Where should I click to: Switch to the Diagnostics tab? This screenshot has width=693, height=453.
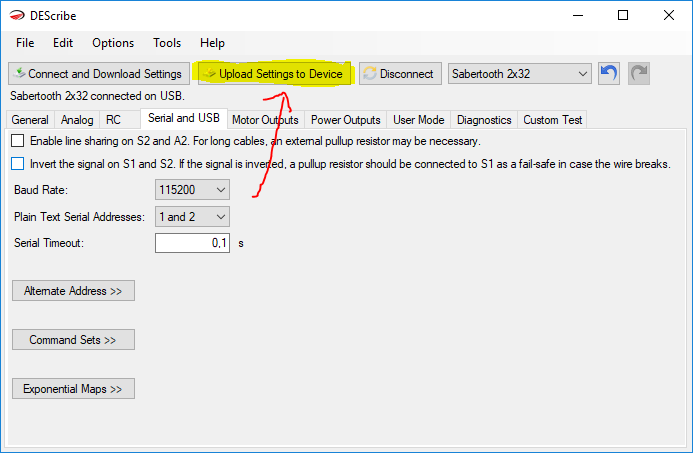click(x=484, y=120)
